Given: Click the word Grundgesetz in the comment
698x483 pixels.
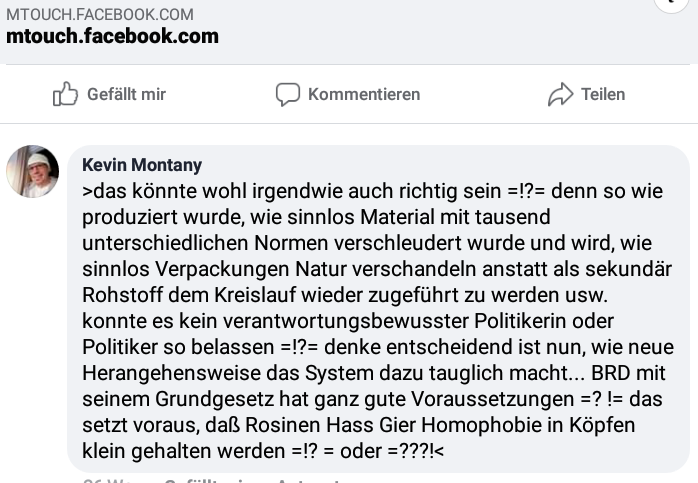Looking at the screenshot, I should click(214, 399).
